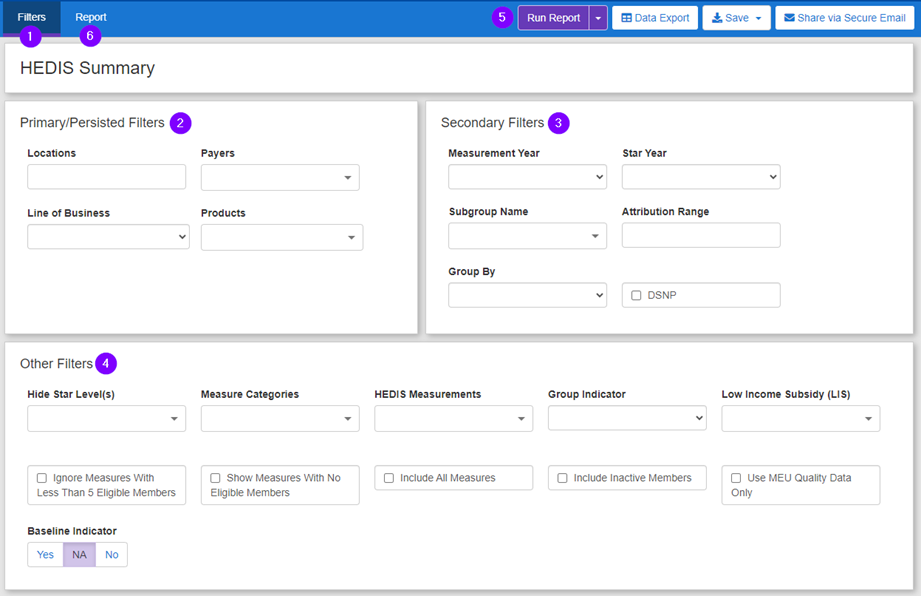The width and height of the screenshot is (921, 596).
Task: Open the Run Report split dropdown arrow
Action: (597, 17)
